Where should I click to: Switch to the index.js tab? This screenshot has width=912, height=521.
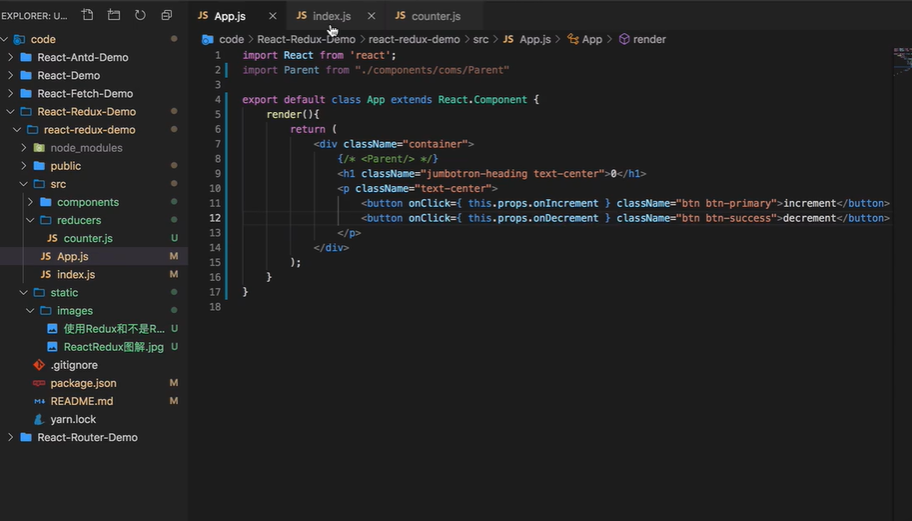click(332, 16)
